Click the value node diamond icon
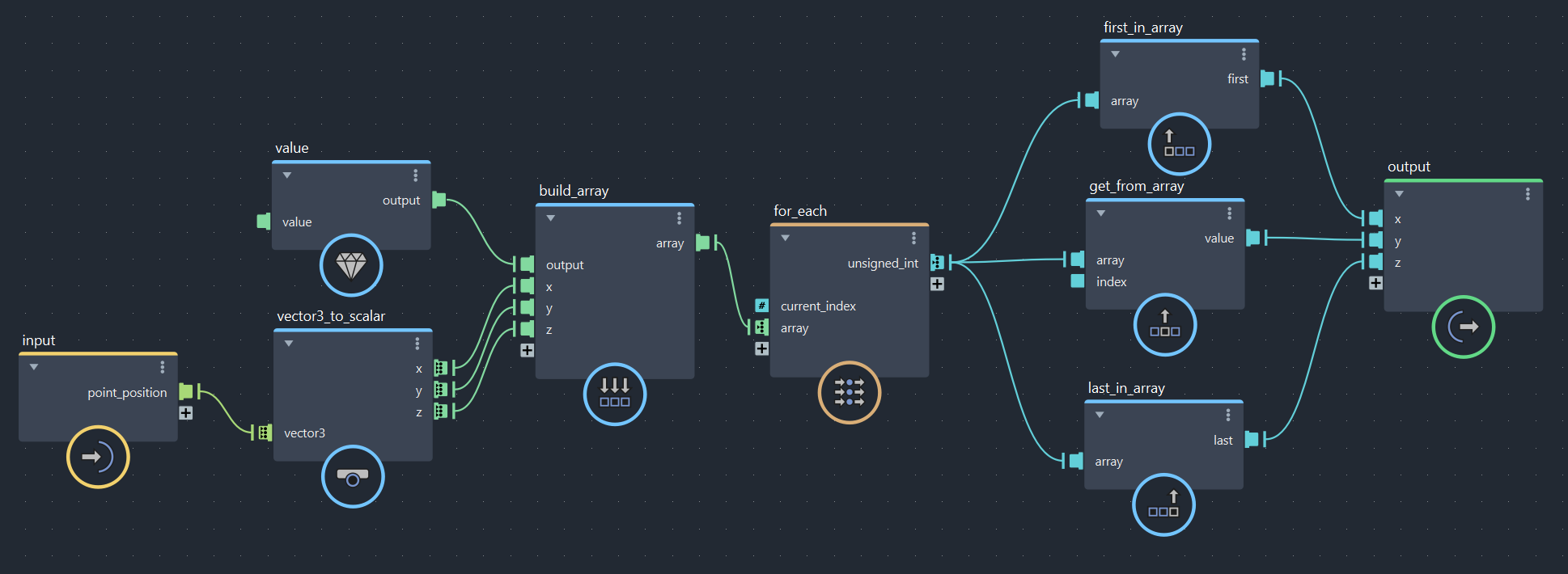The image size is (1568, 574). [351, 265]
